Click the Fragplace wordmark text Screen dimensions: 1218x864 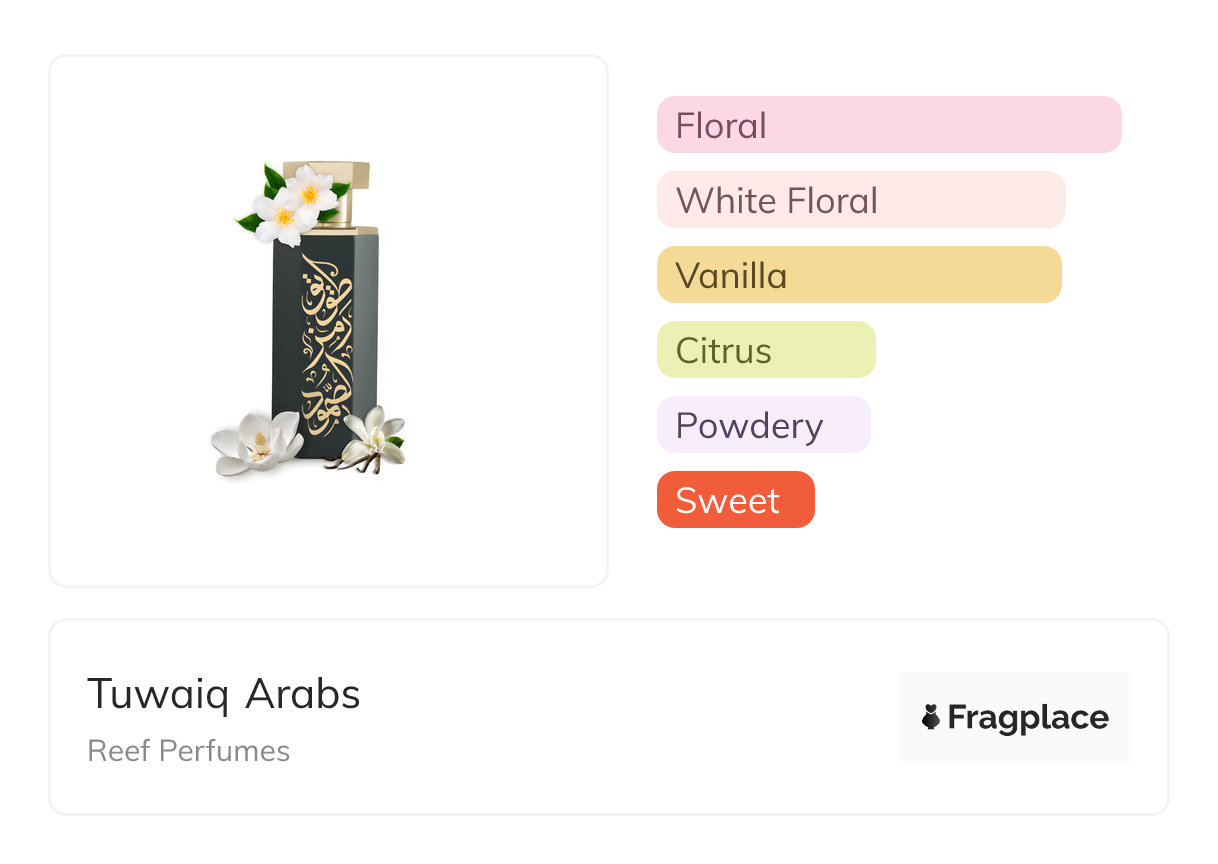point(1028,718)
